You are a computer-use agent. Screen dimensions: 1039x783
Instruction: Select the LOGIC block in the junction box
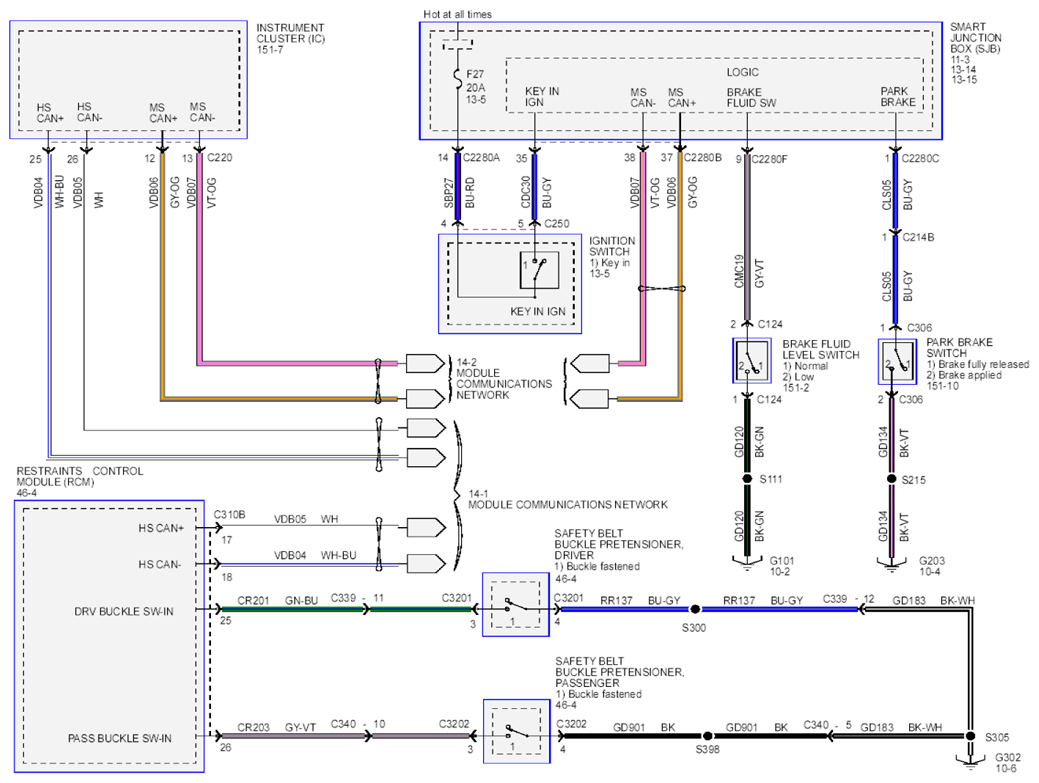(714, 85)
